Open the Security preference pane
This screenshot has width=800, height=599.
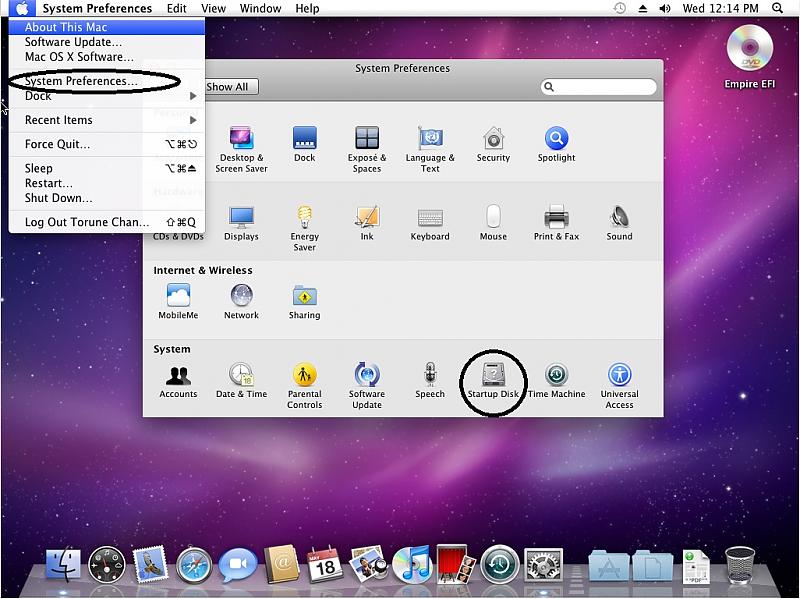[x=493, y=138]
